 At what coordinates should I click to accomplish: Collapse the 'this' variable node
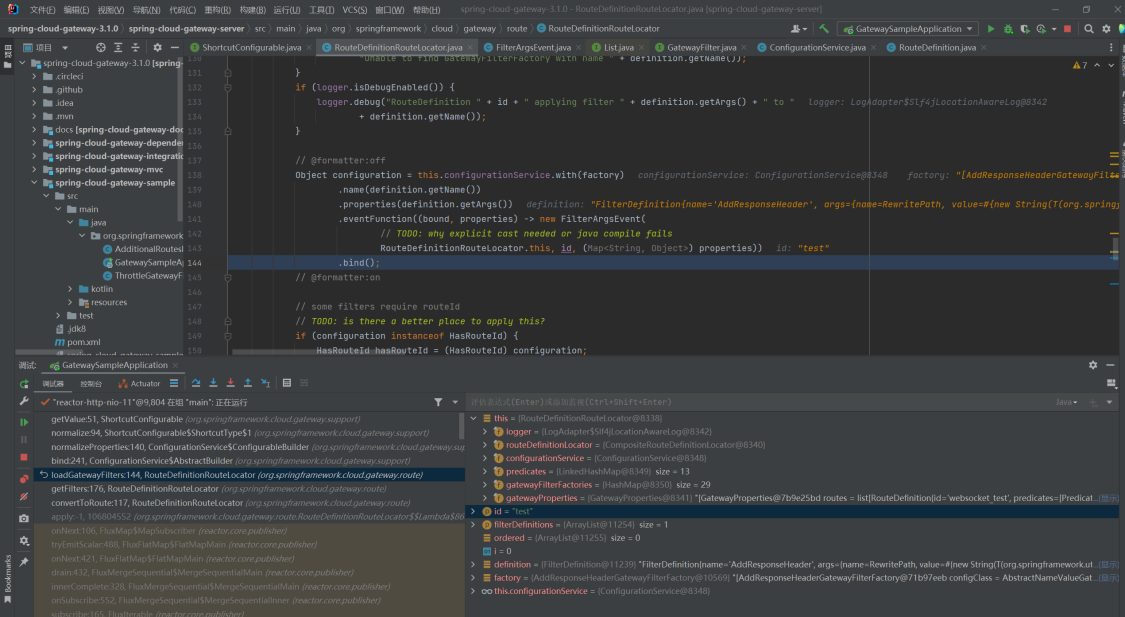pos(474,418)
